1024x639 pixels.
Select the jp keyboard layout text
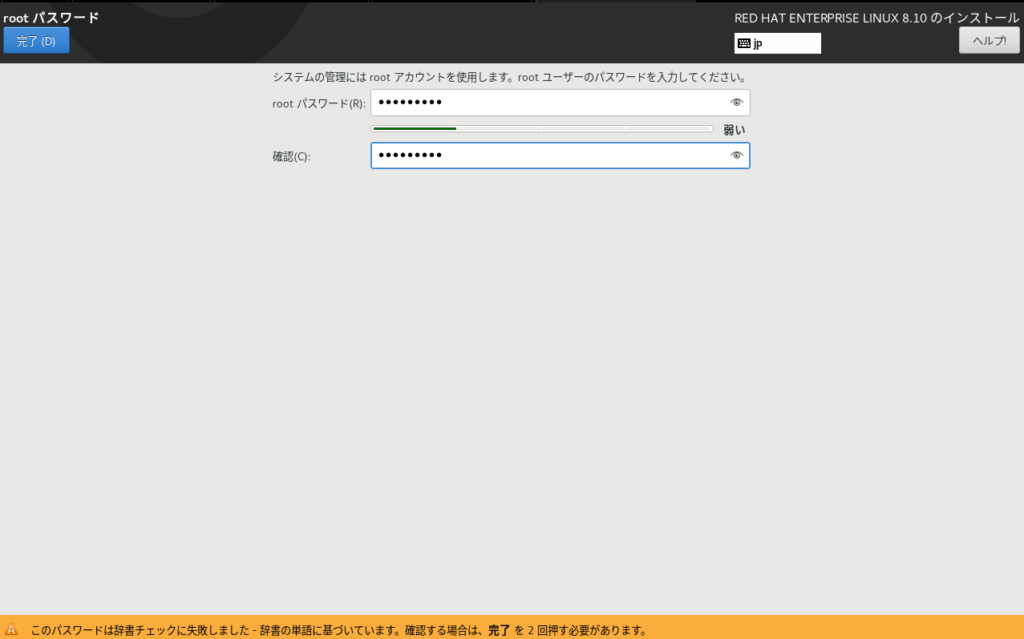(759, 43)
